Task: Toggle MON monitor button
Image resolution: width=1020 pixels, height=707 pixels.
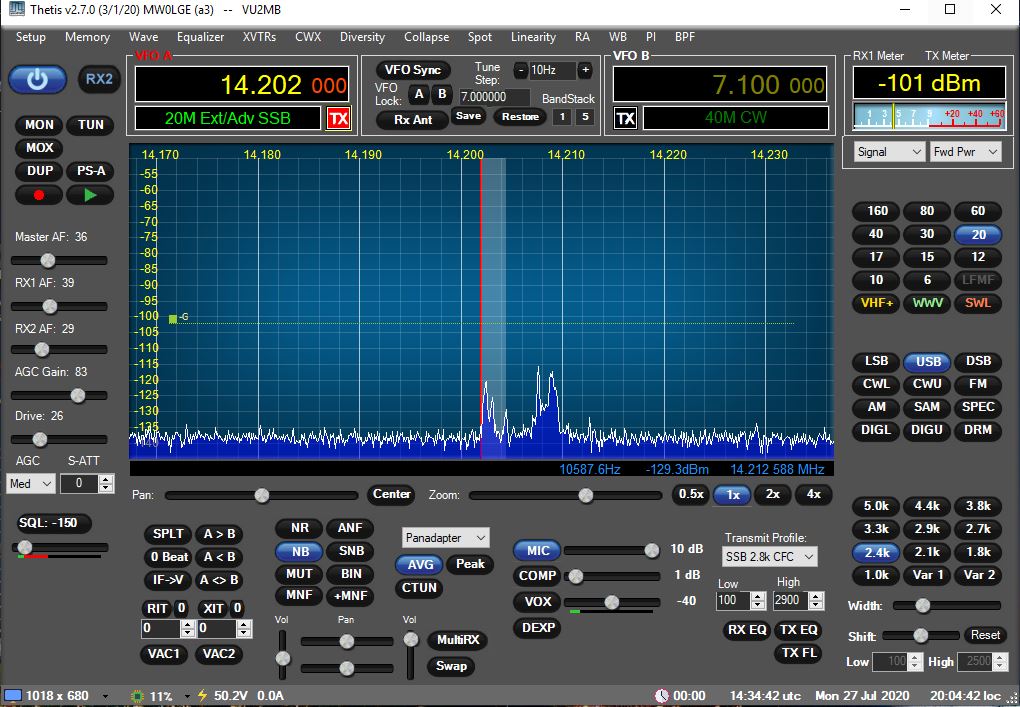Action: [39, 125]
